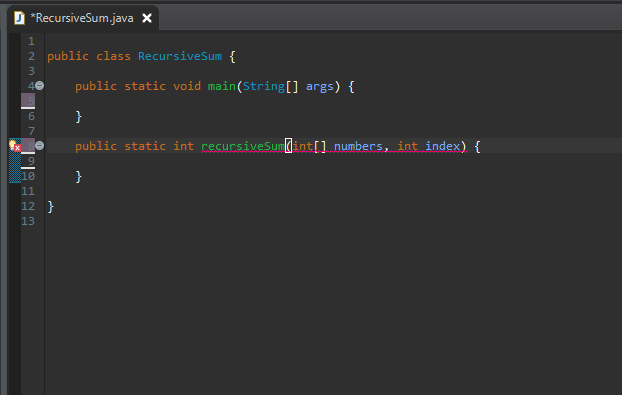
Task: Click the numbers parameter
Action: pos(358,146)
